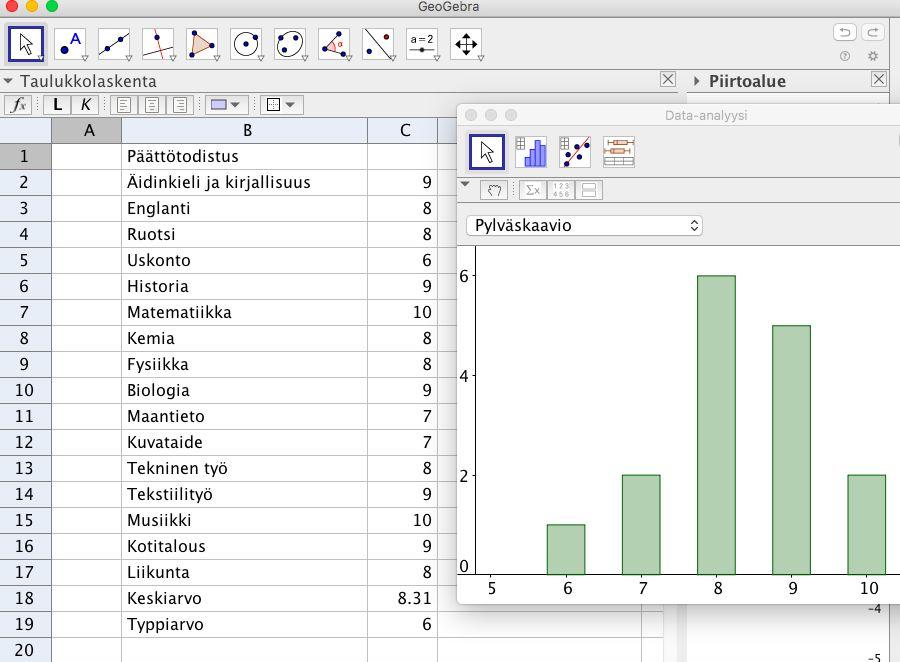Screen dimensions: 900x662
Task: Click the Tekstiilityö cell
Action: 245,494
